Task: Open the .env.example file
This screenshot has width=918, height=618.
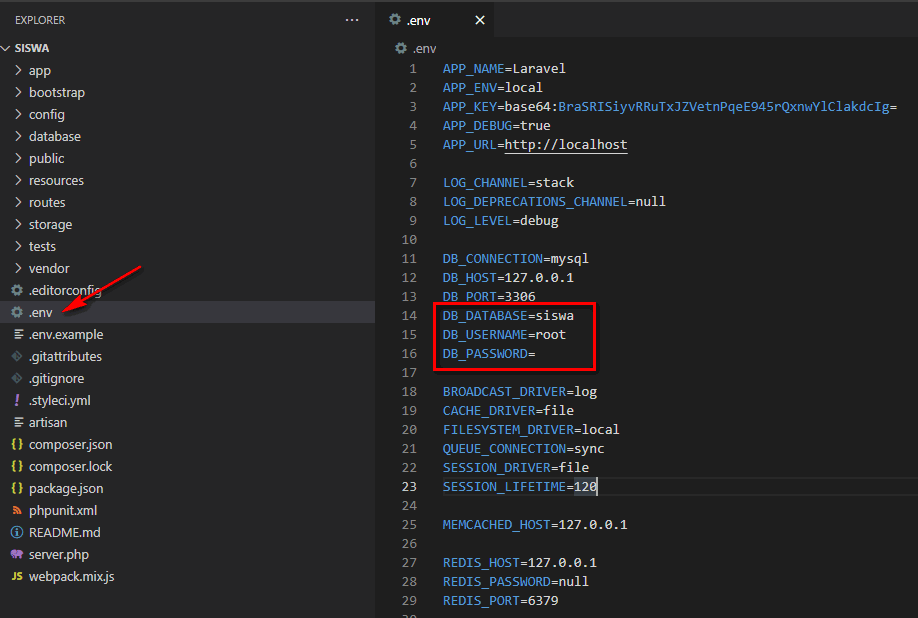Action: 65,335
